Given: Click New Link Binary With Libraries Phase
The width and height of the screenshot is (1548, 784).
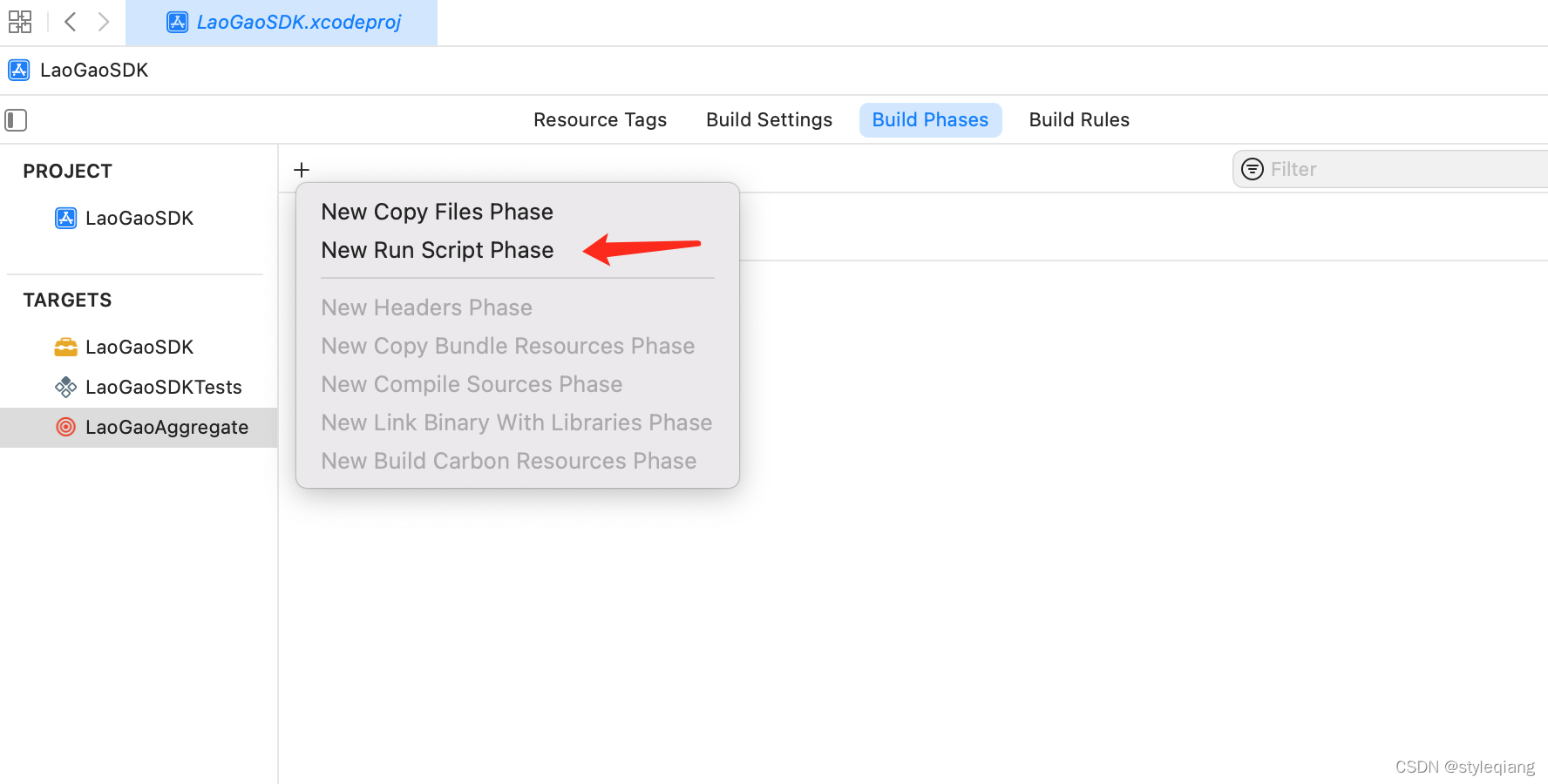Looking at the screenshot, I should [516, 422].
